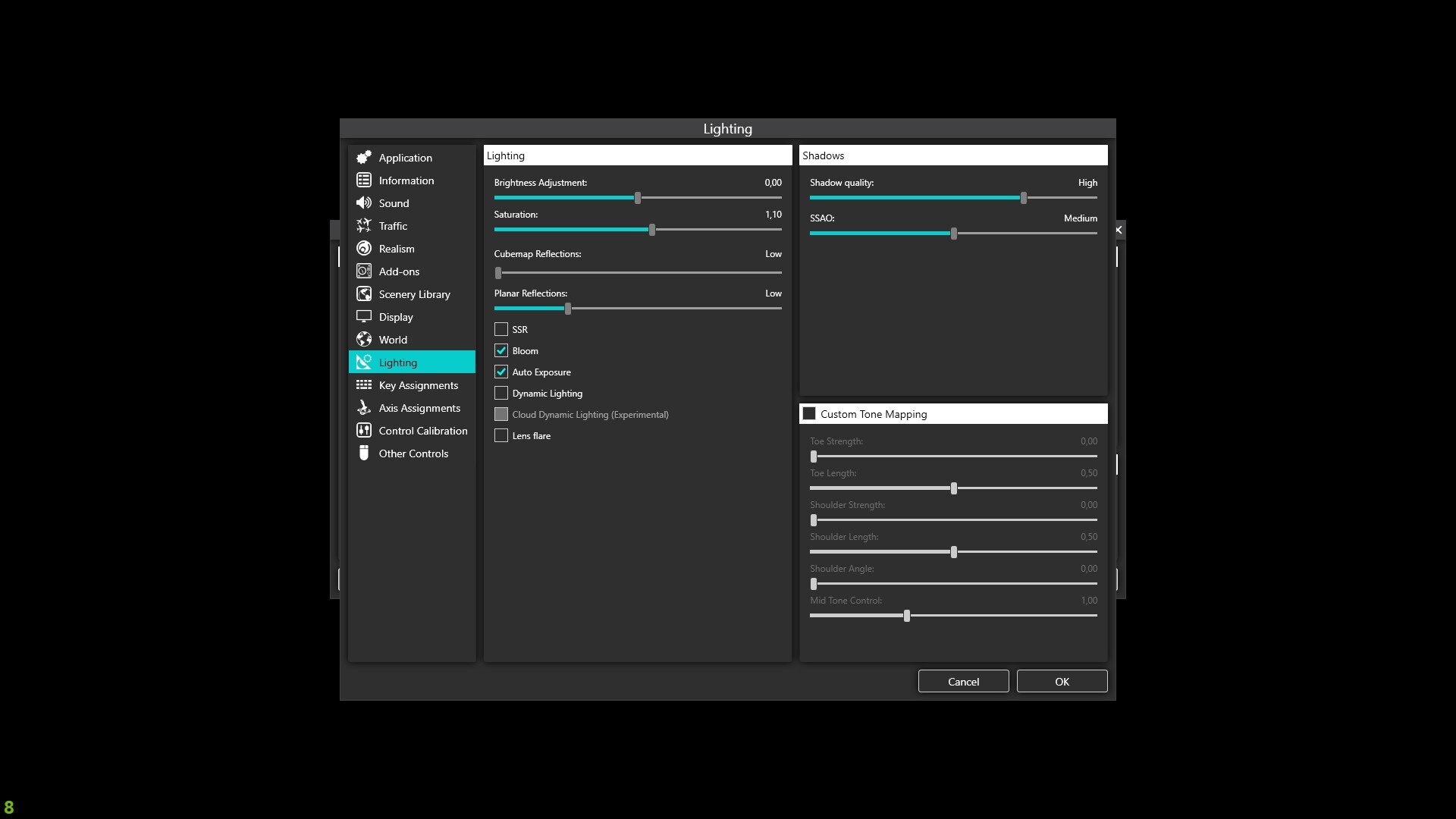
Task: Enable the Dynamic Lighting checkbox
Action: (x=501, y=393)
